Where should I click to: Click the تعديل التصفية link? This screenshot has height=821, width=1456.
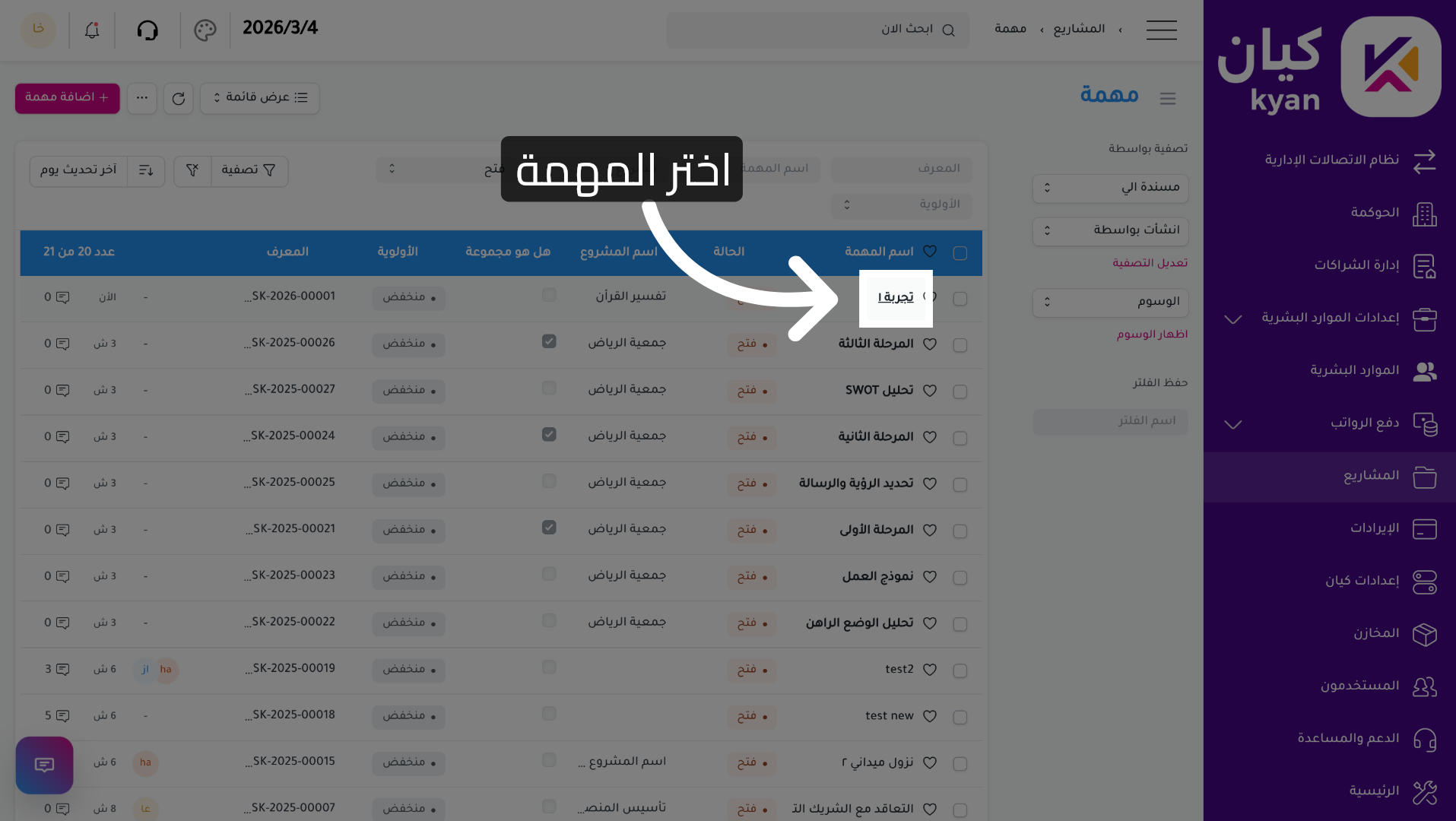1151,262
